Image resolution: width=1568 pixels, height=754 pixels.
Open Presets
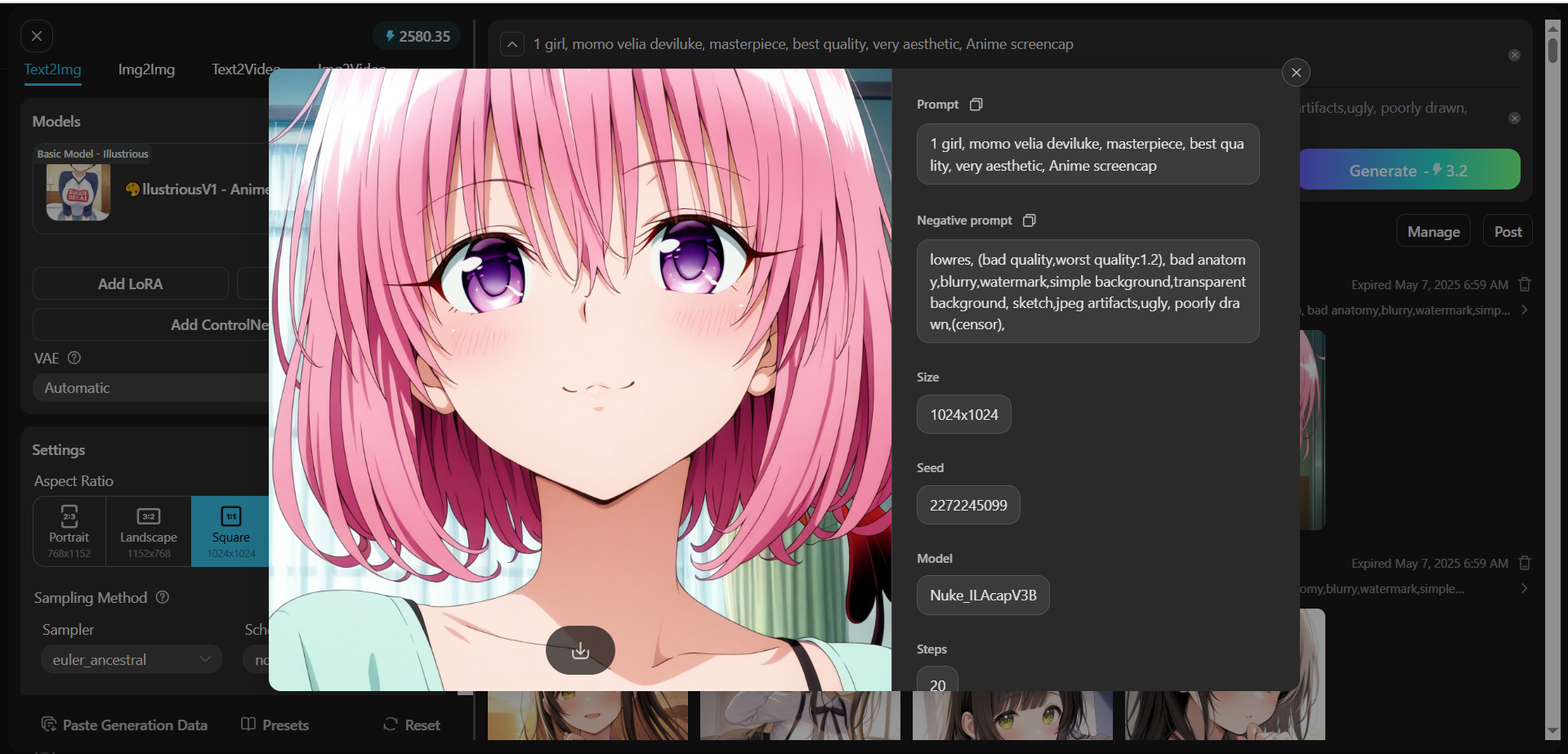coord(275,725)
